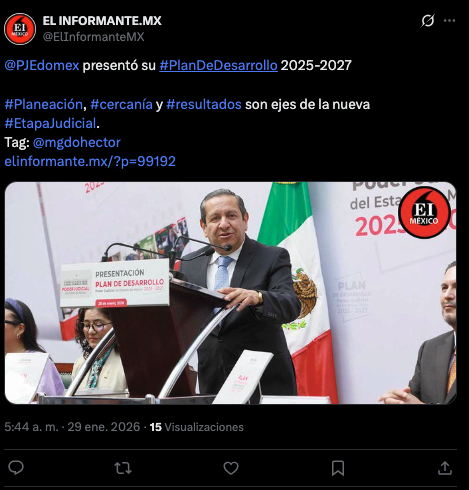Open the @PJEdomex mention
This screenshot has height=490, width=469.
pyautogui.click(x=42, y=65)
